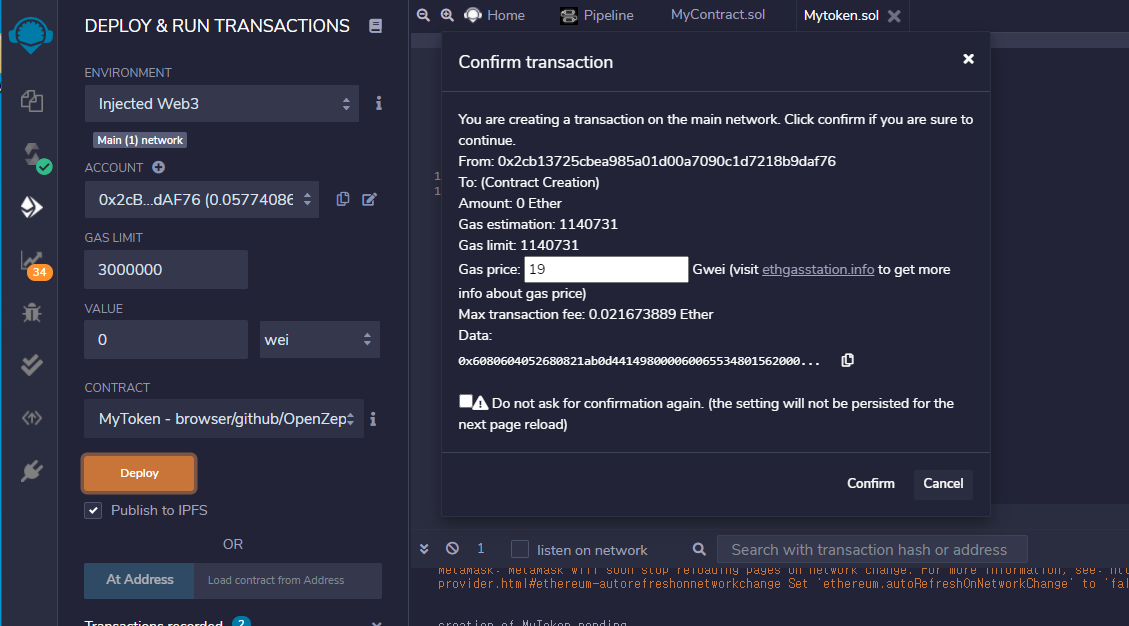Enable listen on network checkbox
The width and height of the screenshot is (1129, 626).
[520, 549]
